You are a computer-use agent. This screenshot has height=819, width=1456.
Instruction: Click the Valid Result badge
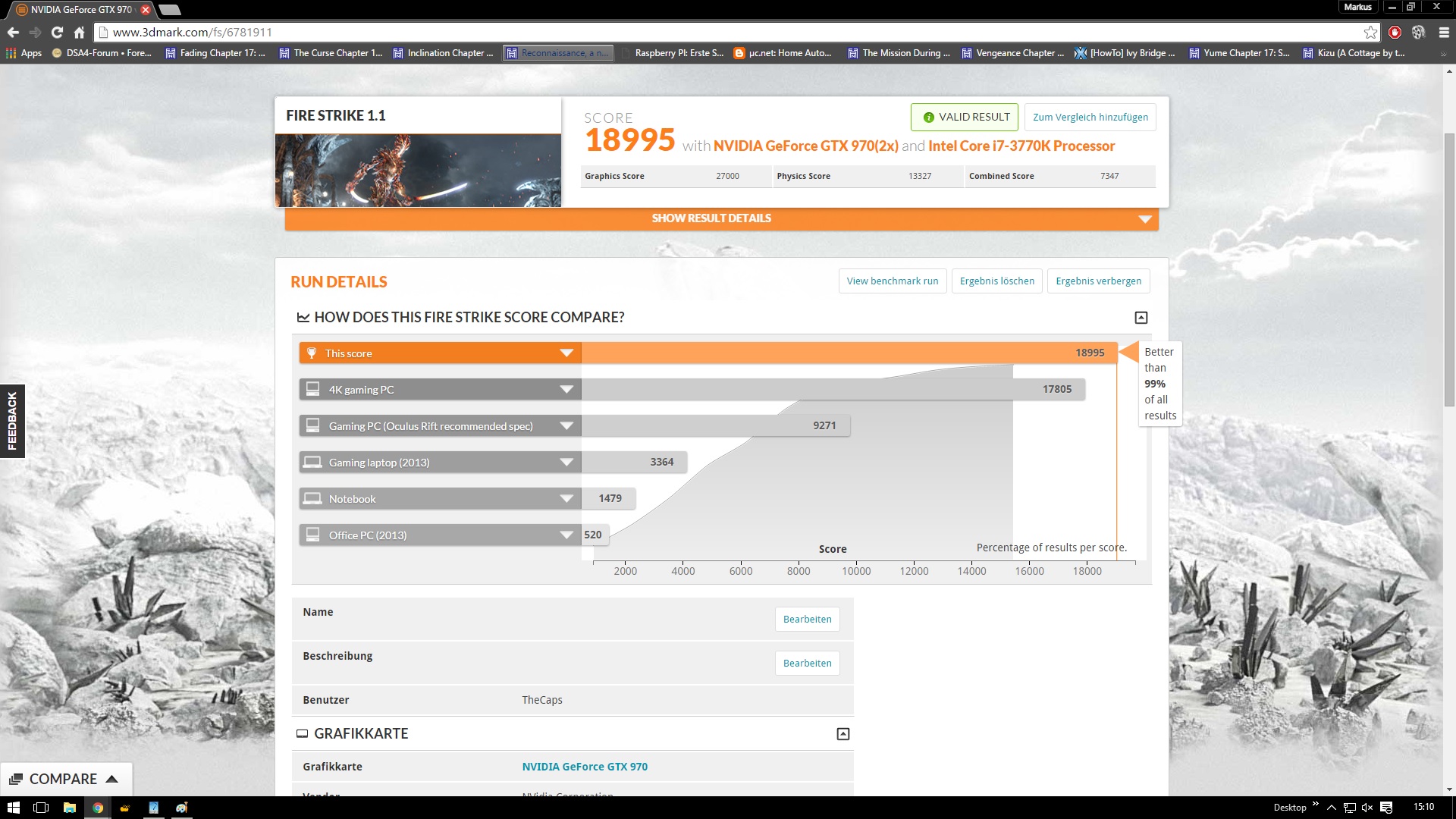tap(965, 117)
